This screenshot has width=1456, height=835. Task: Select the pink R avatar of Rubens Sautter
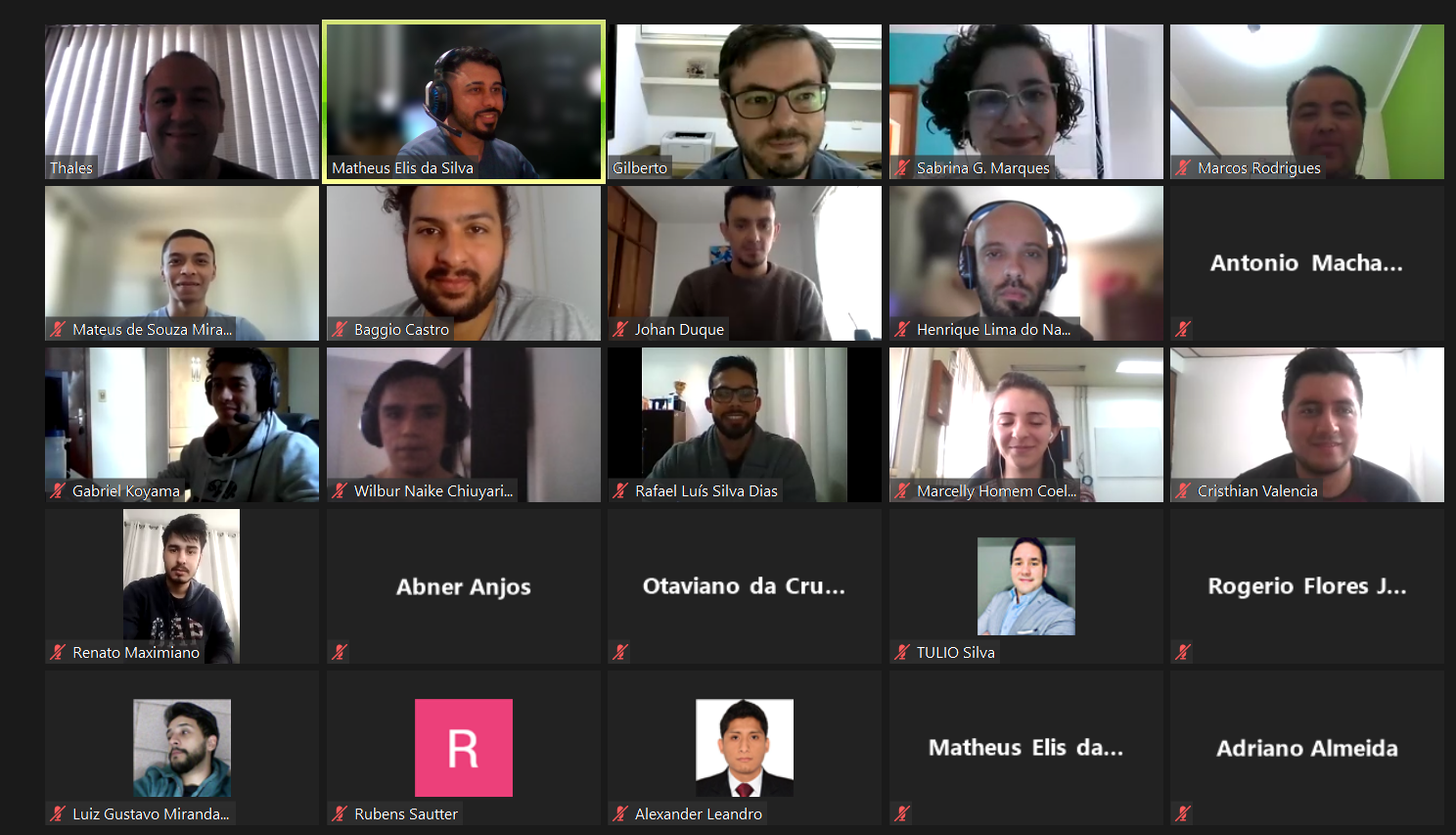(464, 748)
